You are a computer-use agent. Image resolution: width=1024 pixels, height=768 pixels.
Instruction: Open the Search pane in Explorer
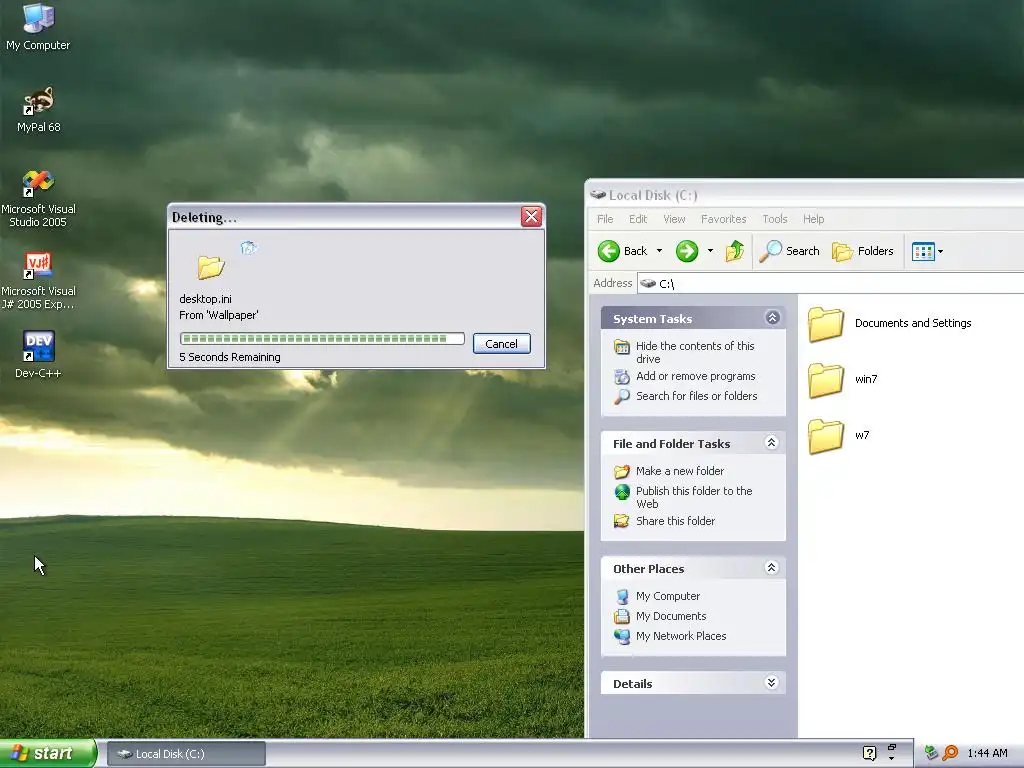[x=789, y=251]
